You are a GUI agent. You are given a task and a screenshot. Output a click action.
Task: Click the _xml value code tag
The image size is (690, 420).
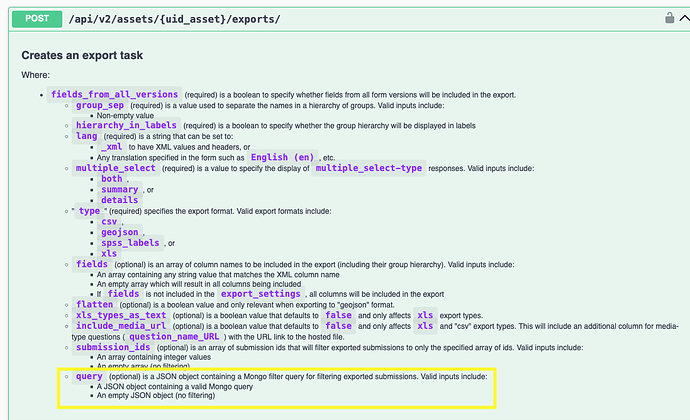tap(111, 147)
